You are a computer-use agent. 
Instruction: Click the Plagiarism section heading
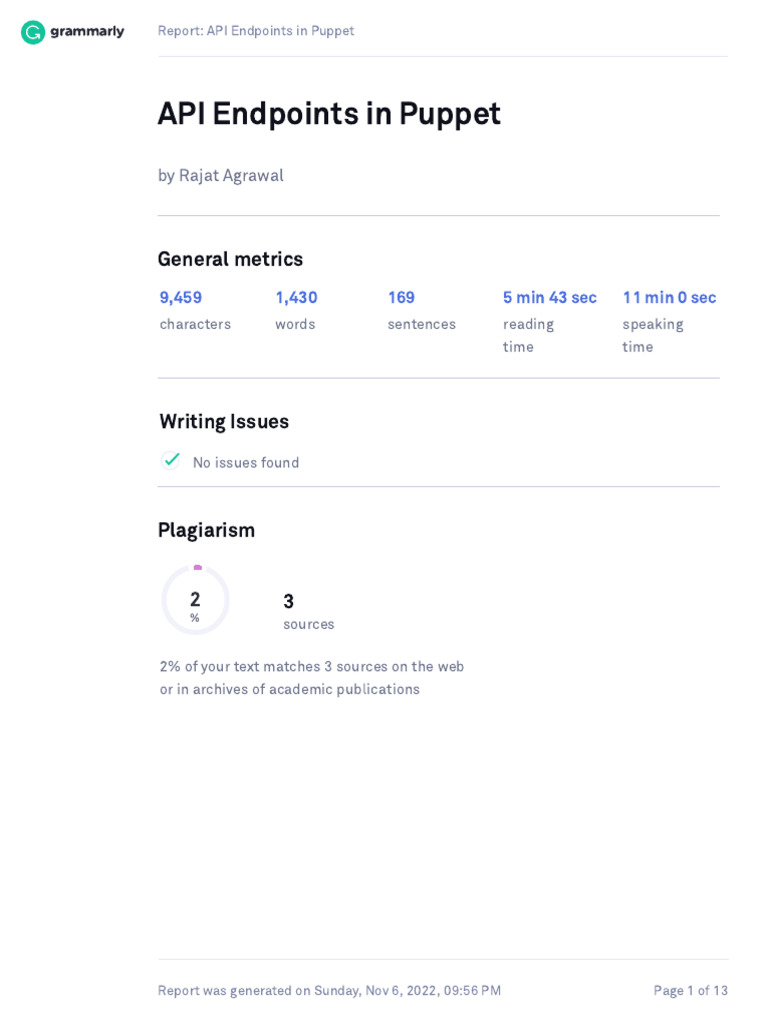pos(206,530)
